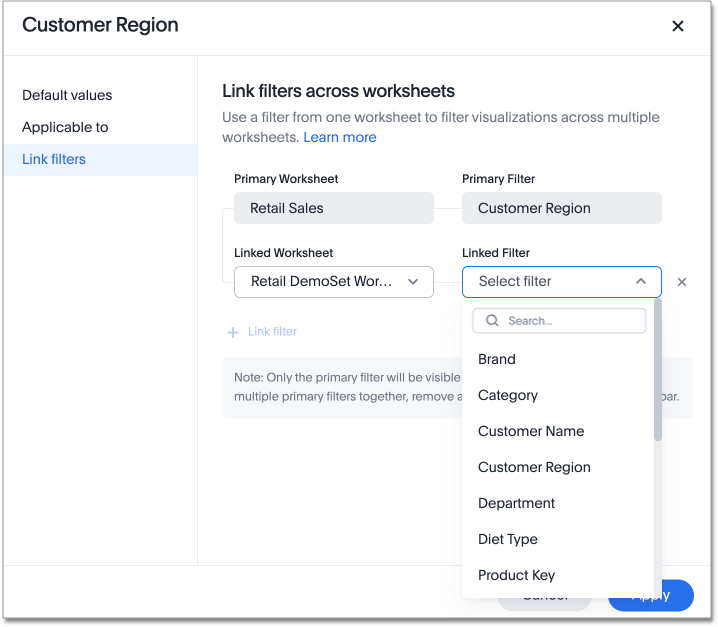Pick Diet Type from the filter list
This screenshot has width=718, height=627.
coord(508,539)
